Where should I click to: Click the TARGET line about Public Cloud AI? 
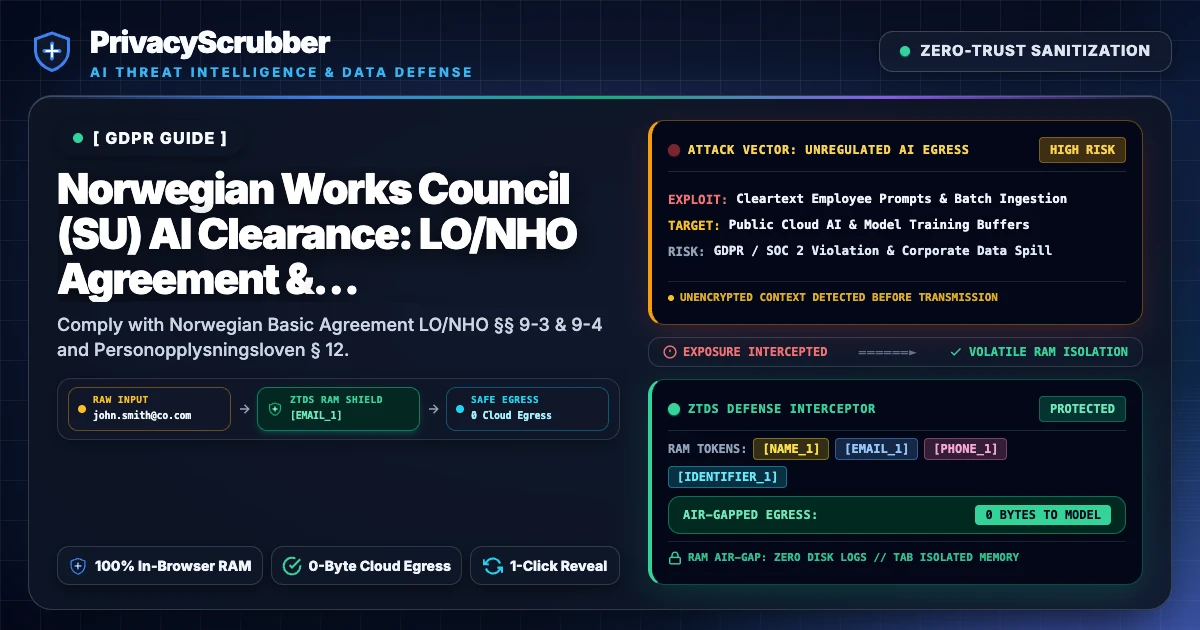[x=848, y=224]
